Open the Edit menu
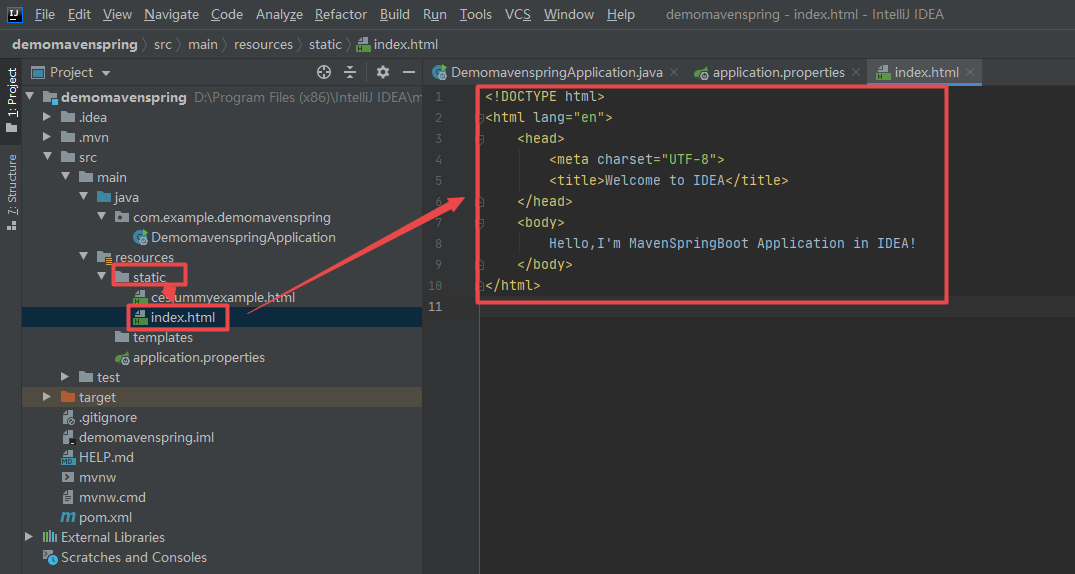Viewport: 1075px width, 574px height. coord(80,14)
